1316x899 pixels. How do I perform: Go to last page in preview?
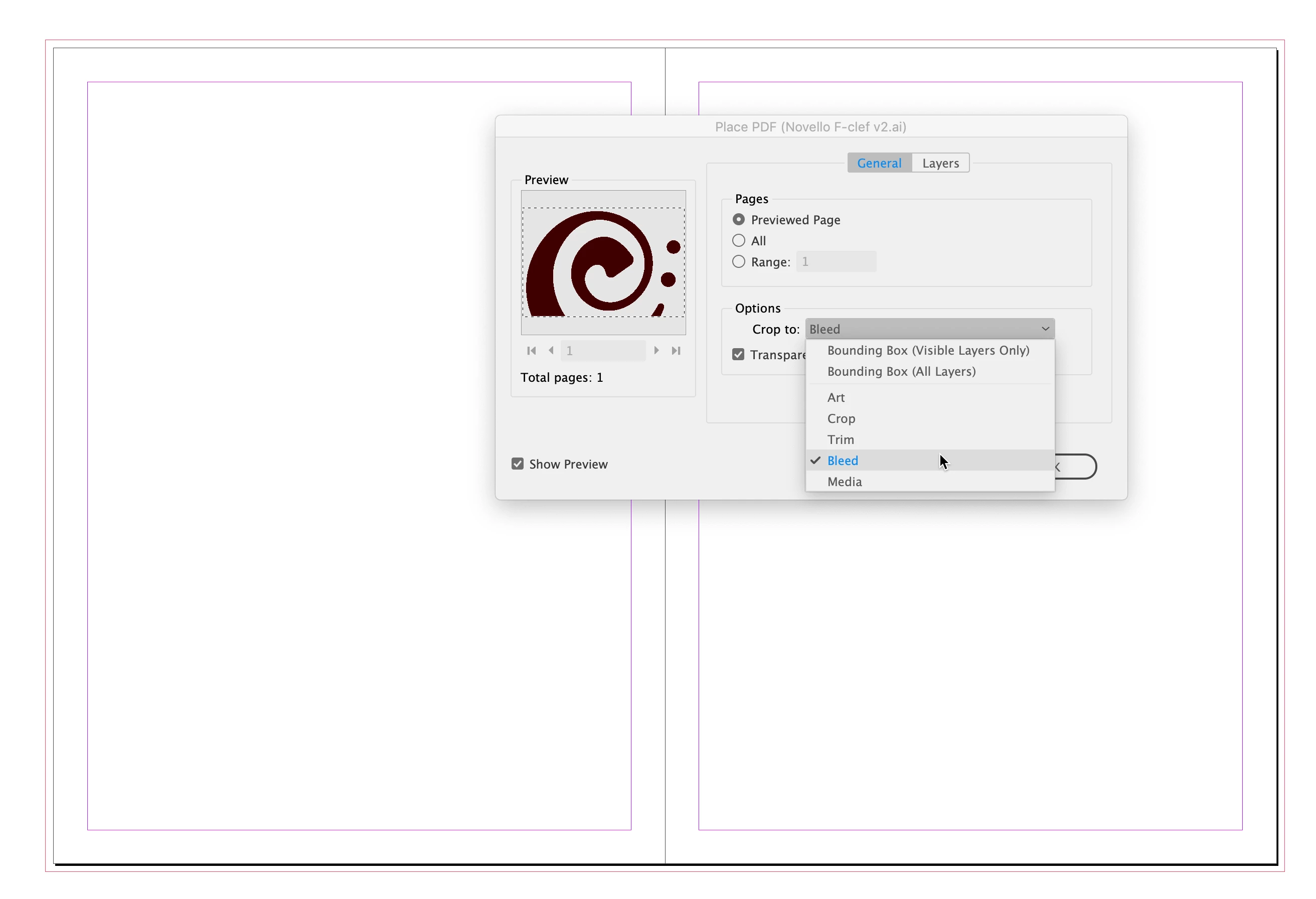(x=676, y=351)
